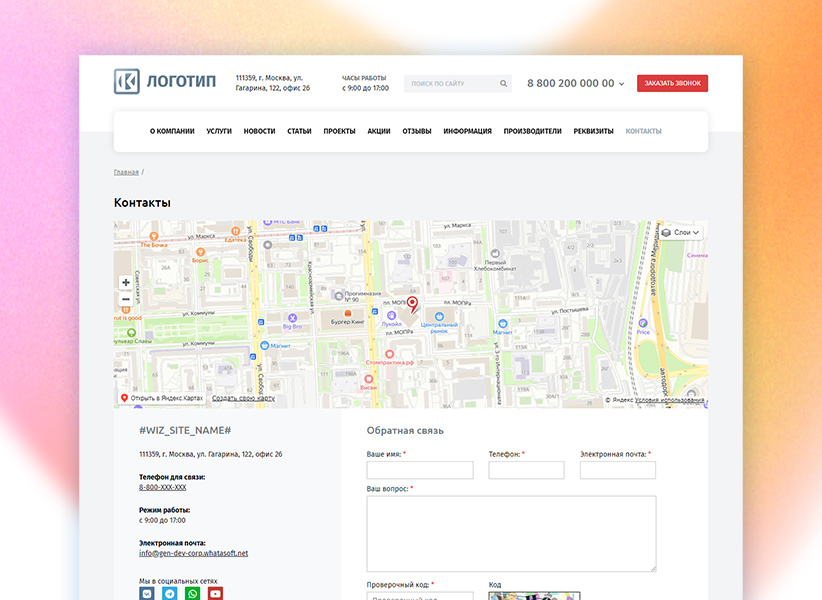
Task: Click the search magnifier icon
Action: (x=503, y=84)
